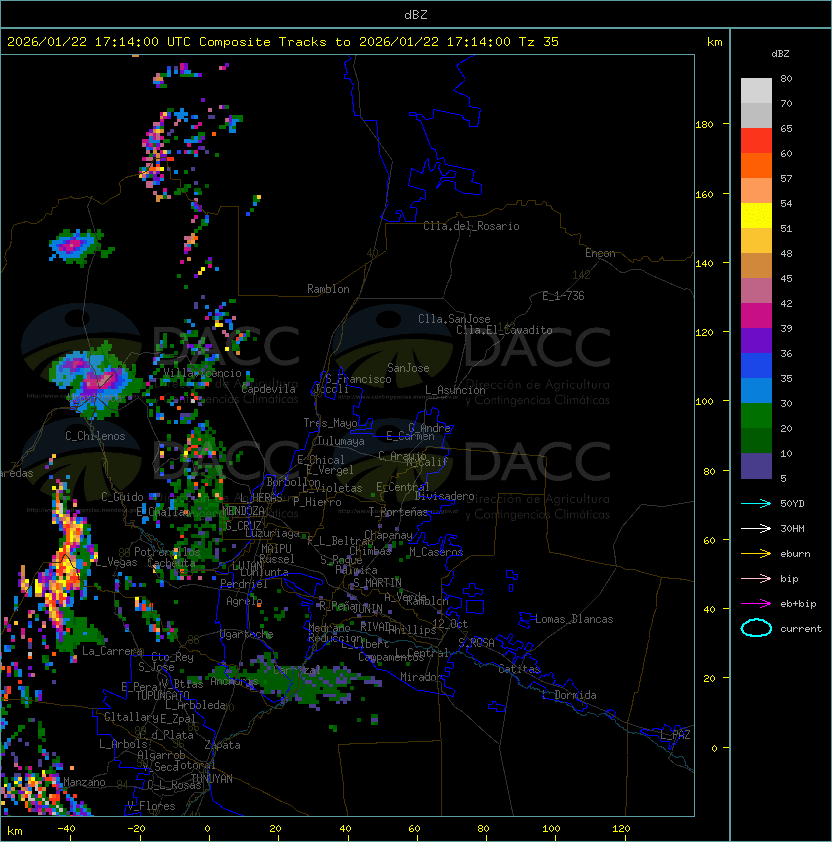This screenshot has width=832, height=842.
Task: Click the 'La_Carrera' map label
Action: coord(112,651)
